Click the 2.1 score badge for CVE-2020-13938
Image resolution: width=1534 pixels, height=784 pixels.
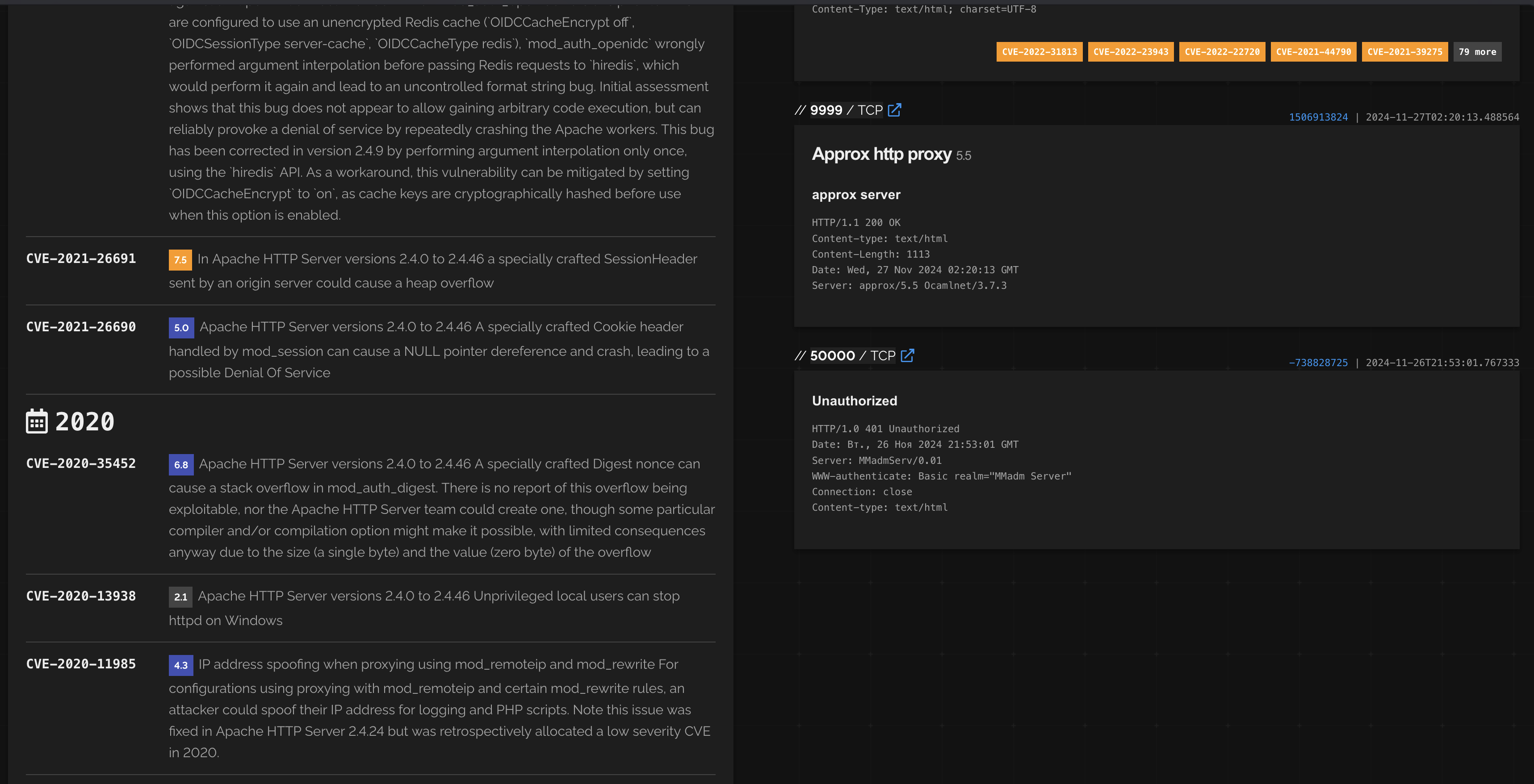point(180,596)
